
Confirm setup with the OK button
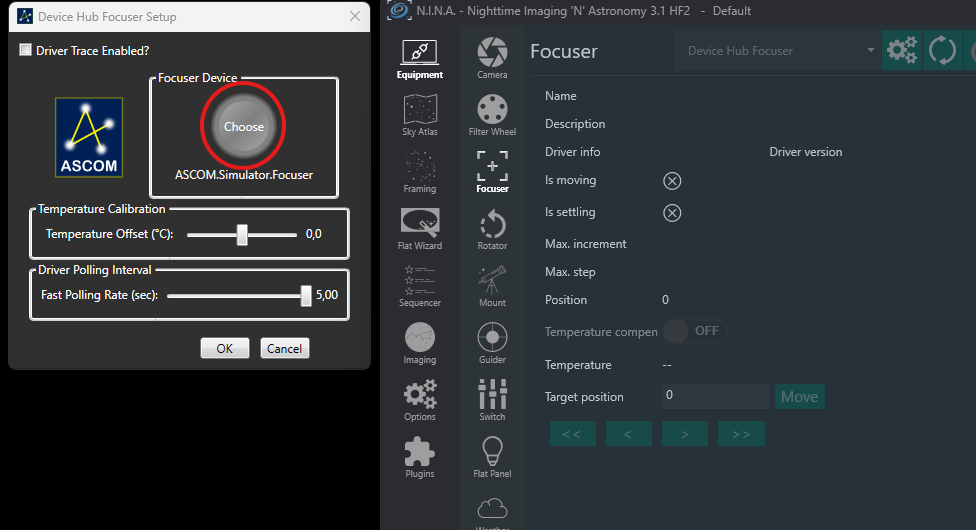click(x=225, y=348)
